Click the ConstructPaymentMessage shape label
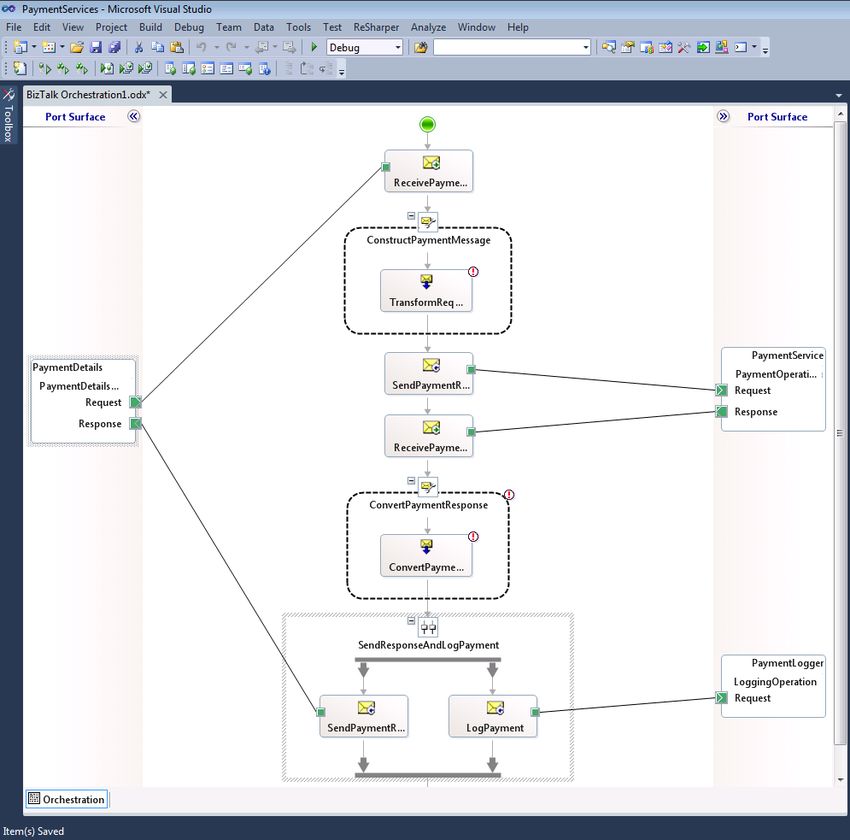Image resolution: width=850 pixels, height=840 pixels. coord(428,240)
